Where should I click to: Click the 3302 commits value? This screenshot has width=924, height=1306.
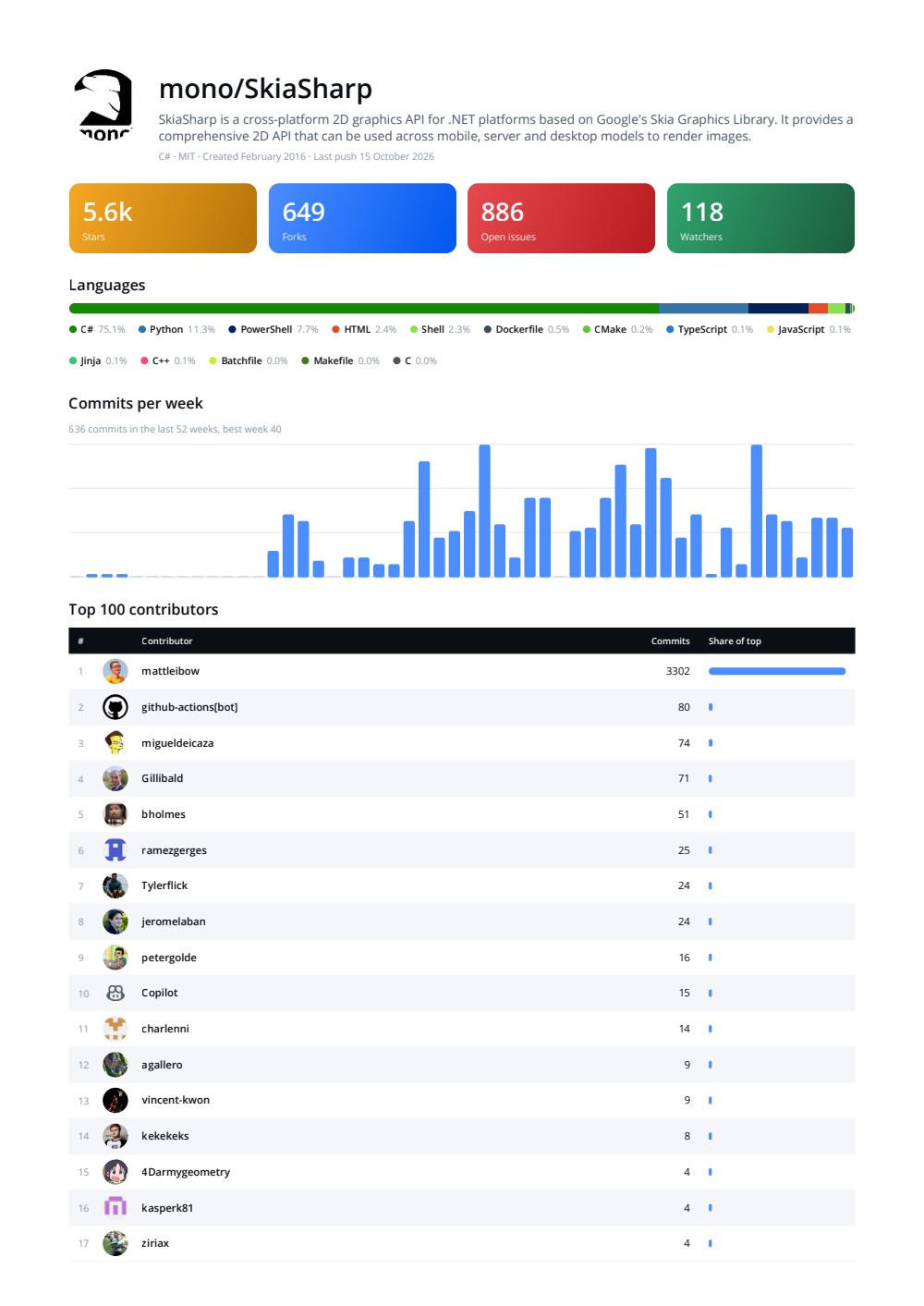click(677, 671)
